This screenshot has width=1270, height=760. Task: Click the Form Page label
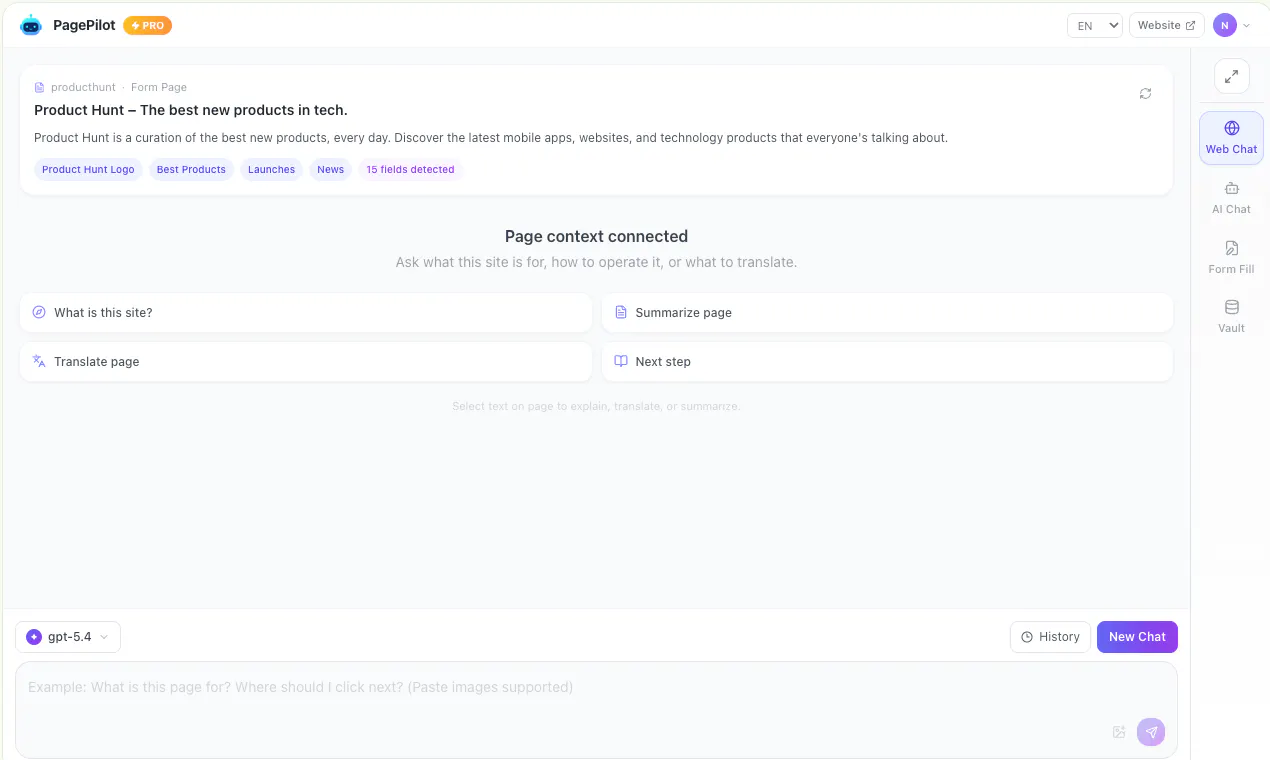(x=159, y=88)
